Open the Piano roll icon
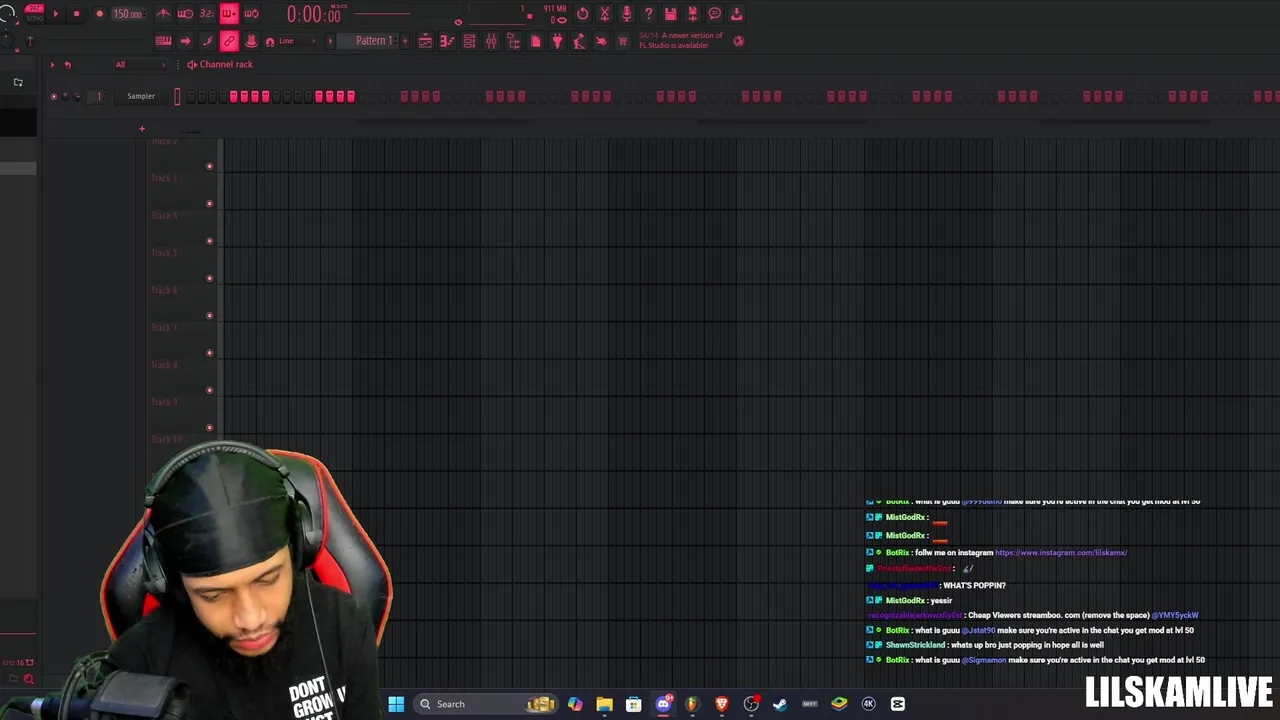This screenshot has width=1280, height=720. click(x=447, y=41)
